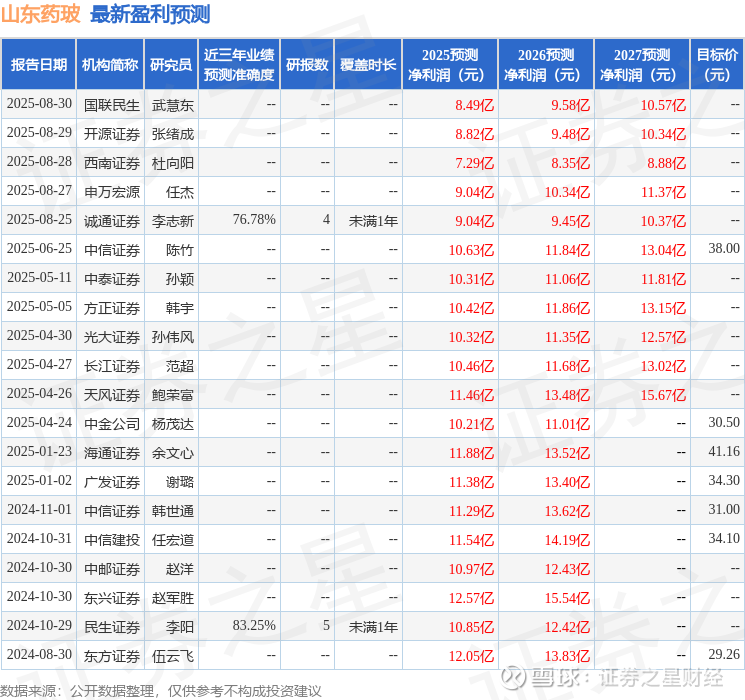Click the 2025预测净利润 column header
The height and width of the screenshot is (700, 745).
pos(450,65)
